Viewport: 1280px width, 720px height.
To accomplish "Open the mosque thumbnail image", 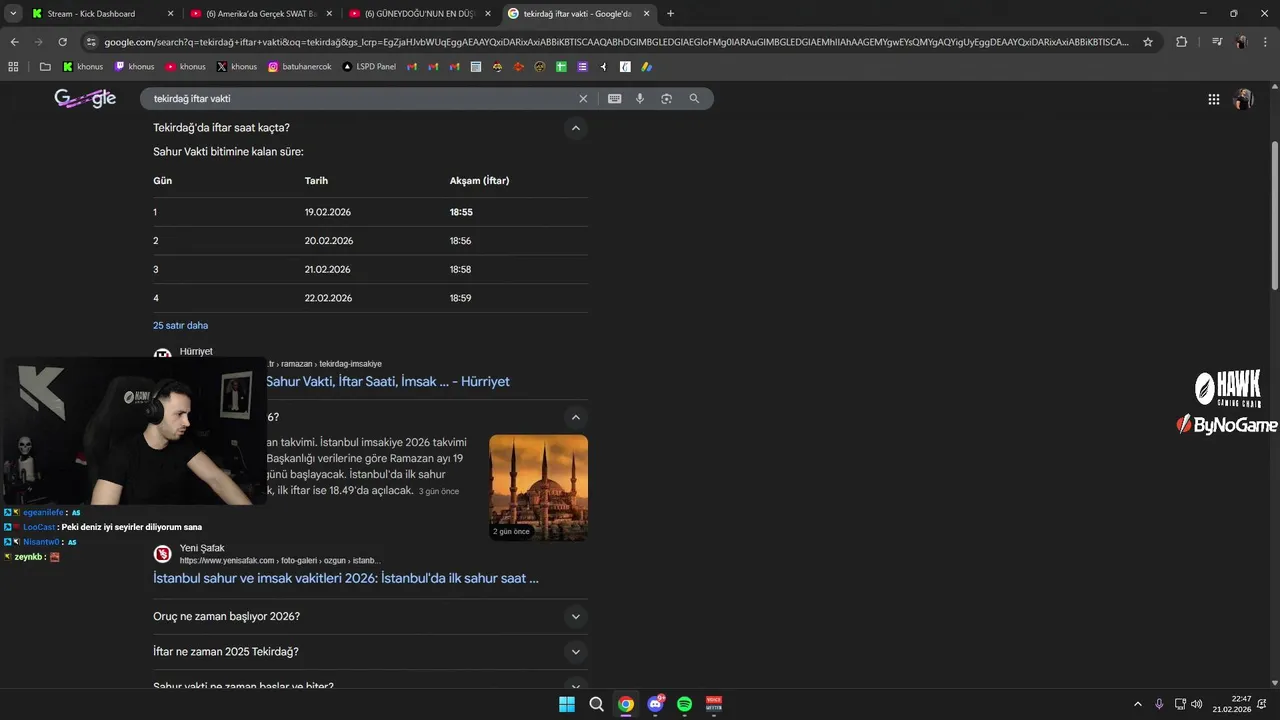I will (538, 488).
